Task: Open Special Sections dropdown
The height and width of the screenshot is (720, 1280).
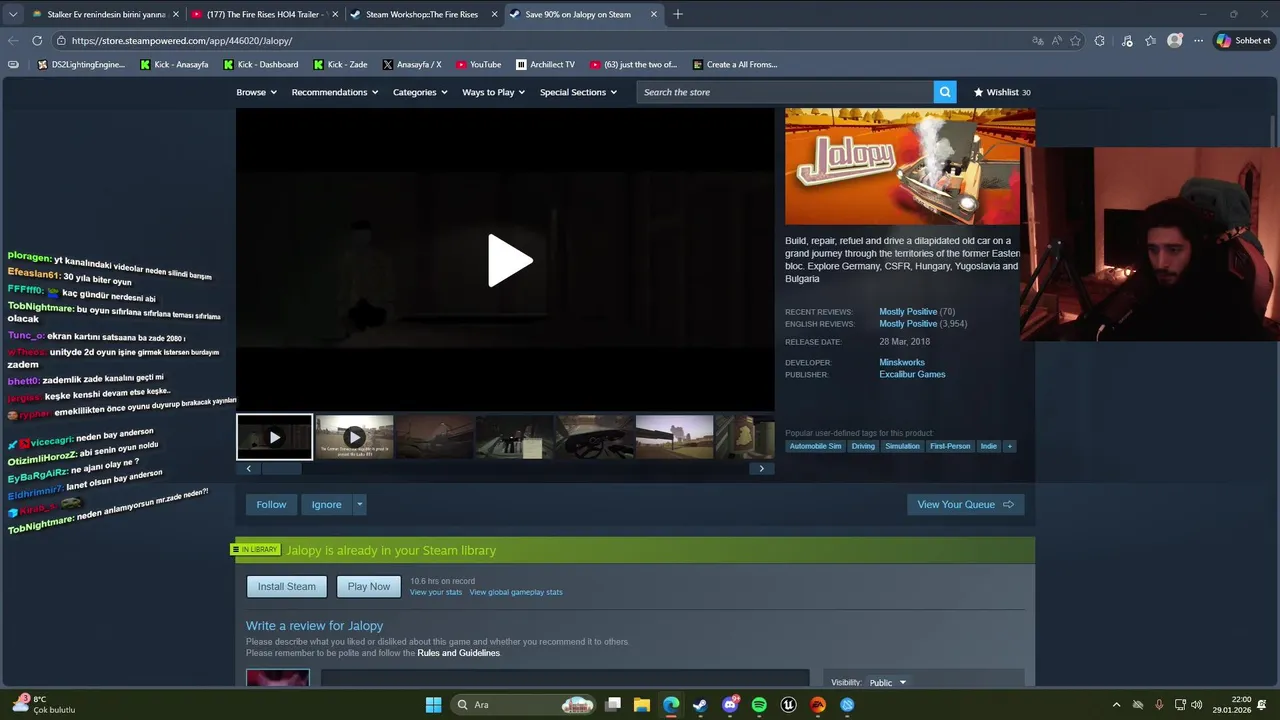Action: click(x=578, y=92)
